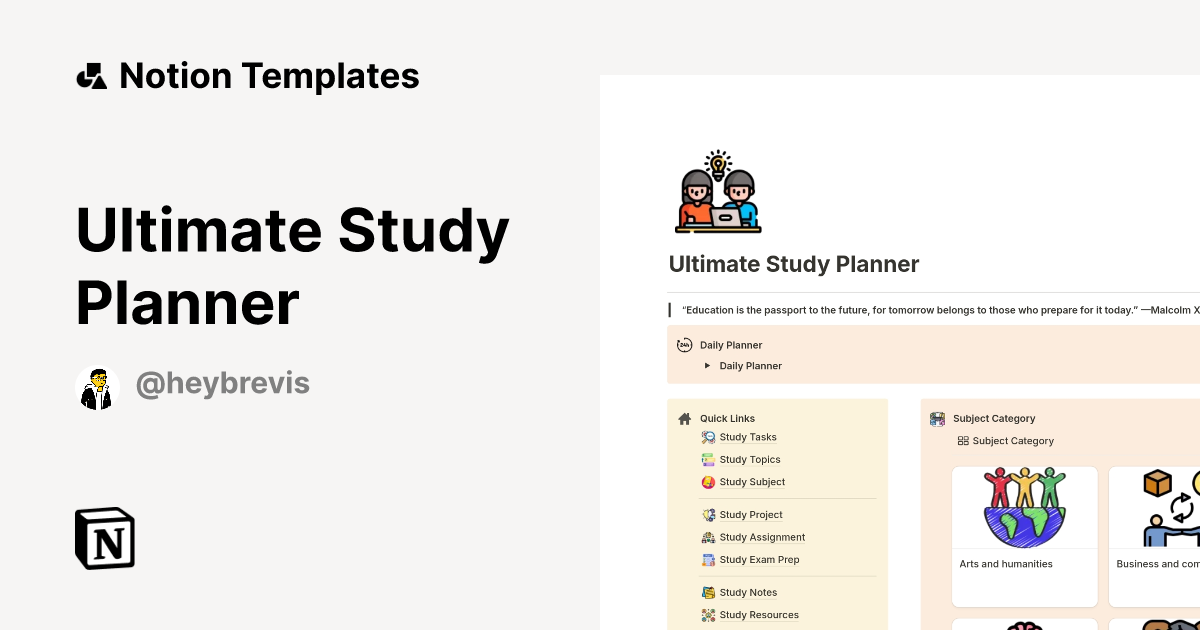The width and height of the screenshot is (1200, 630).
Task: Click the Study Subject icon
Action: [x=706, y=481]
